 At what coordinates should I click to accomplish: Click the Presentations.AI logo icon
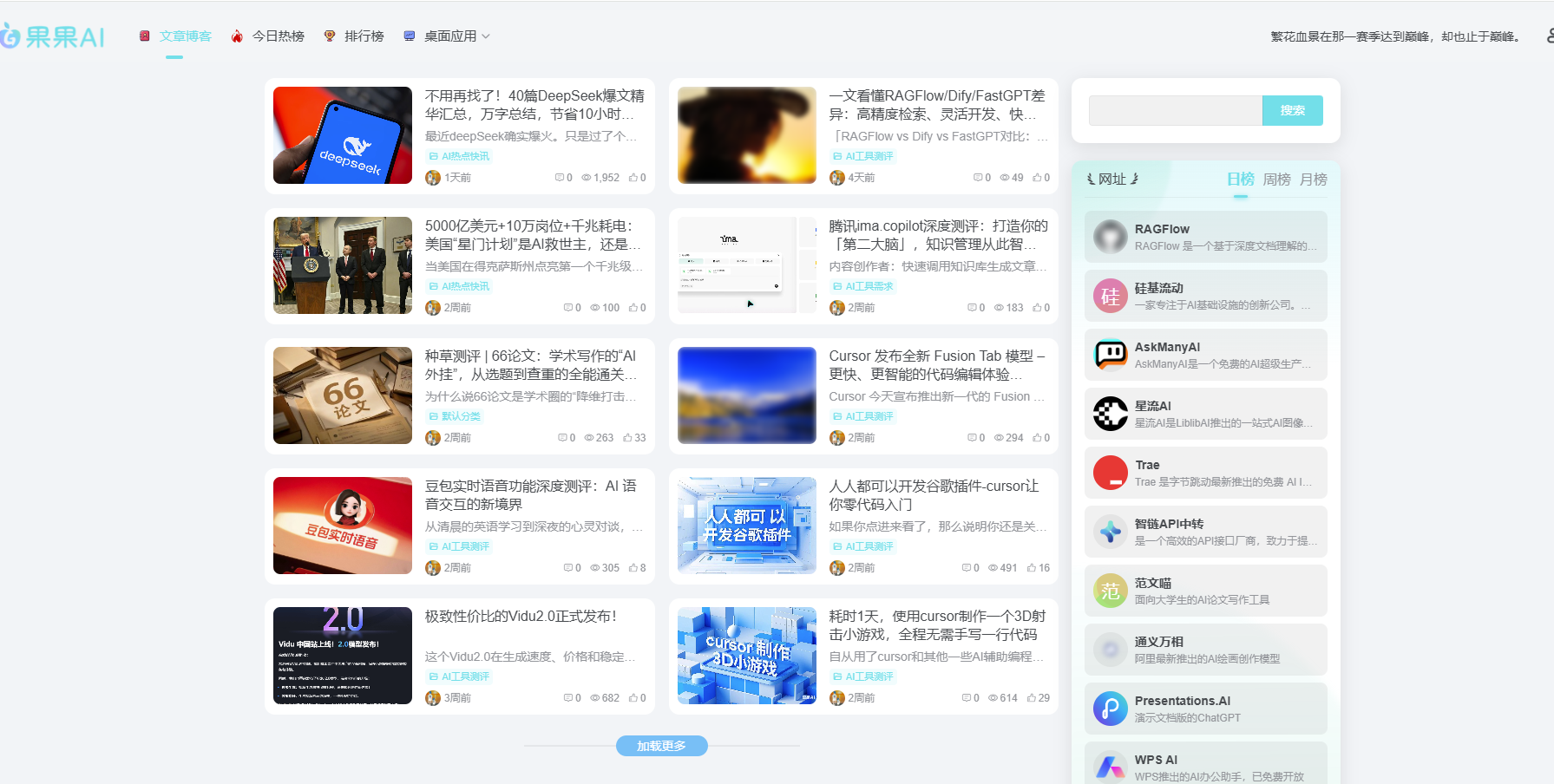(1110, 709)
